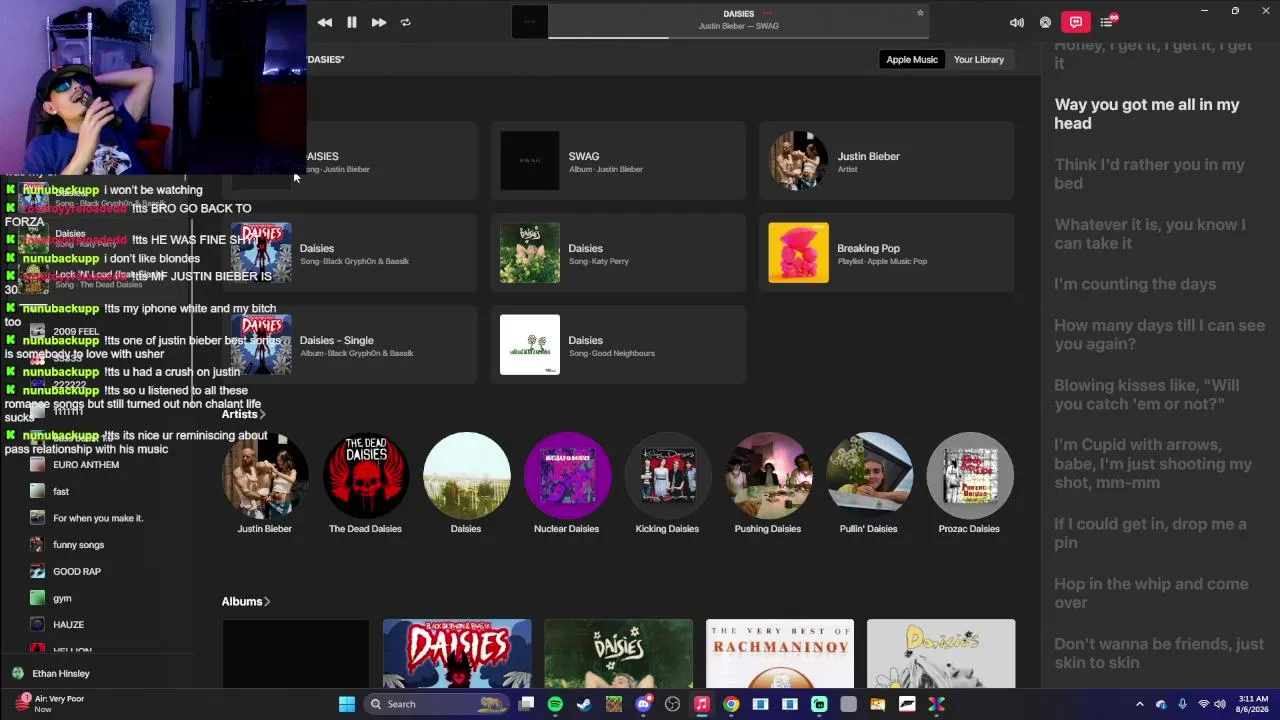Jump to lyric 'Way you got me all in my head'
The width and height of the screenshot is (1280, 720).
pos(1147,114)
